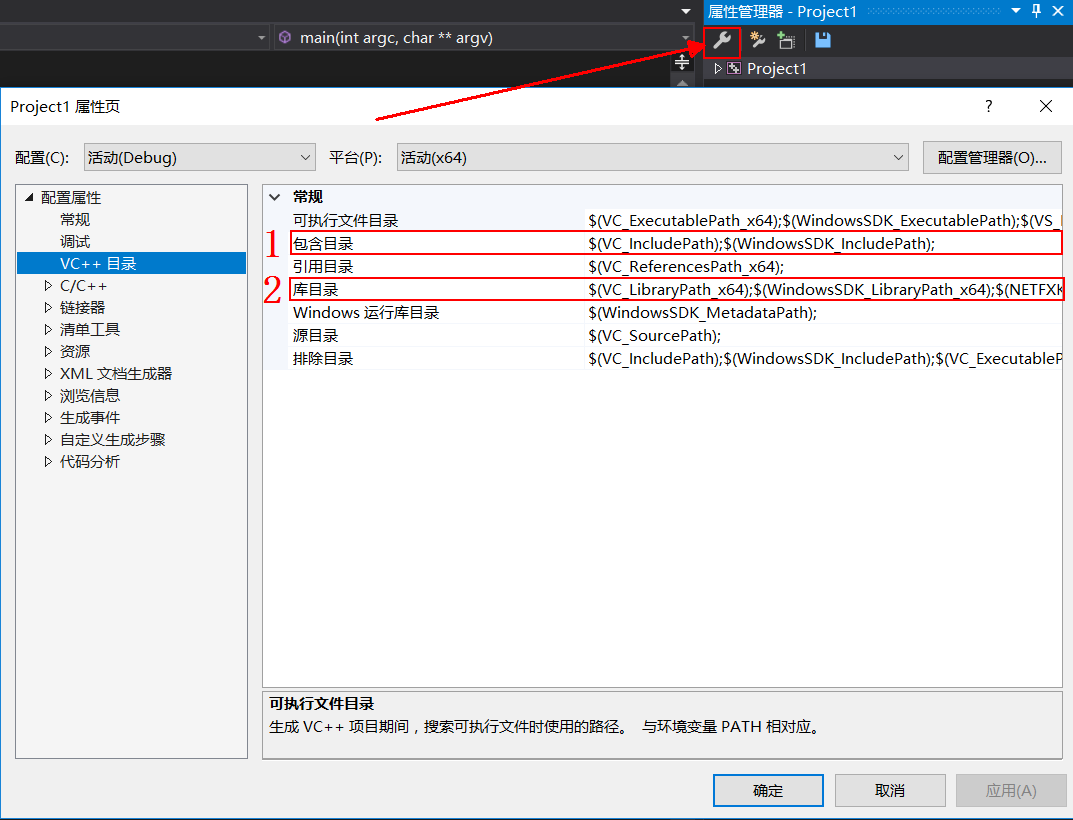Viewport: 1073px width, 820px height.
Task: Expand the 自定义生成步骤 tree node
Action: tap(48, 439)
